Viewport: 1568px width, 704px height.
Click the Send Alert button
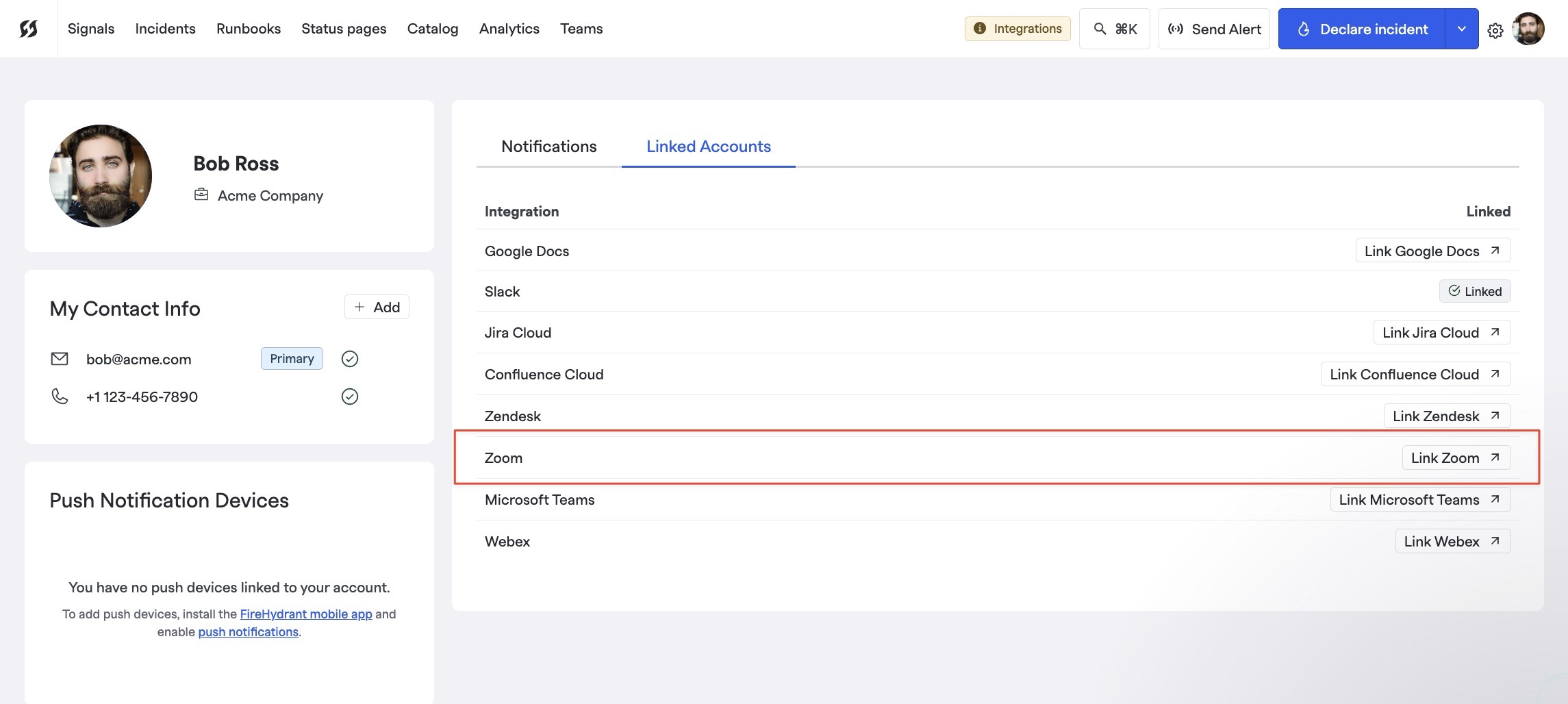(1214, 29)
